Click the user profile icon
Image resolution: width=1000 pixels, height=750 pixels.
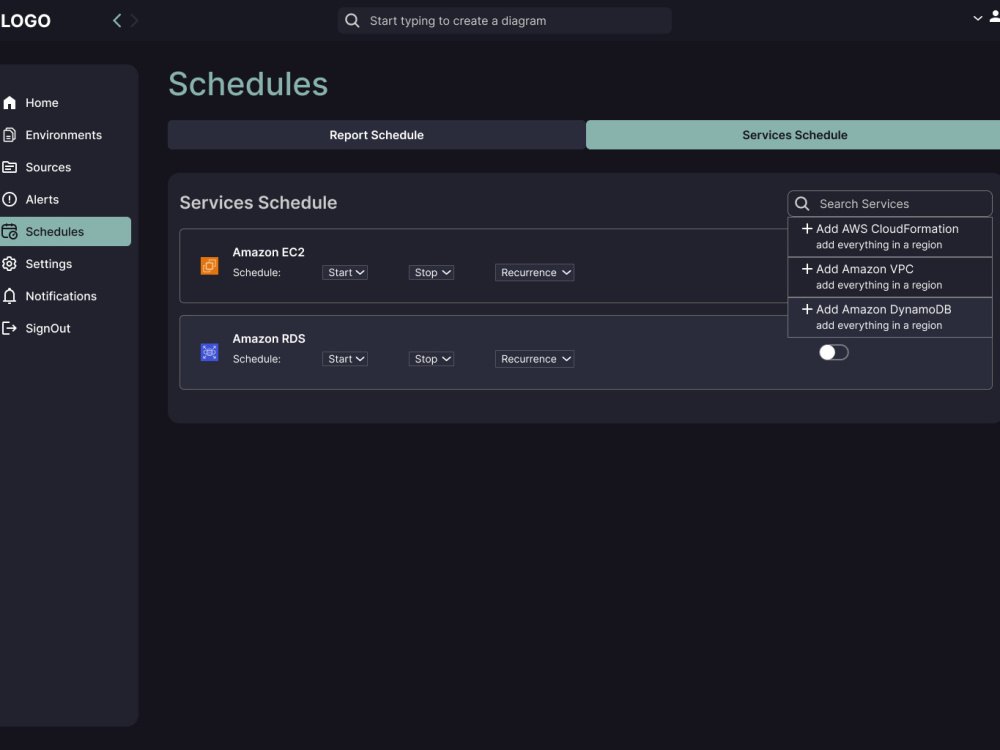coord(994,17)
